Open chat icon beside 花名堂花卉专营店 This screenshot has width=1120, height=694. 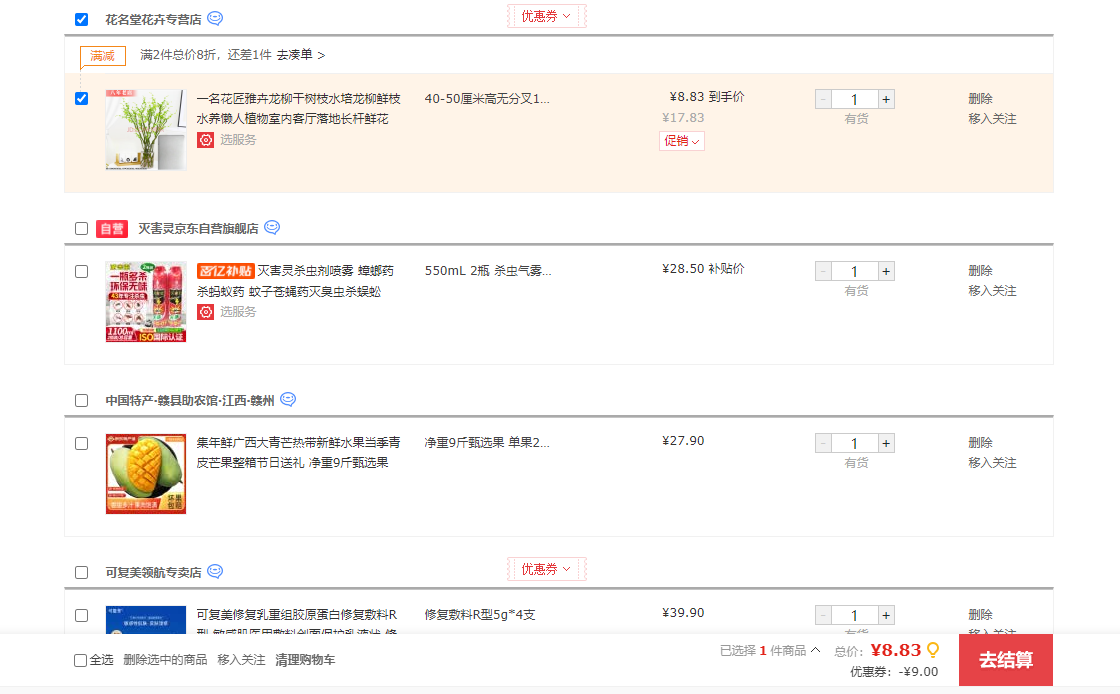click(215, 19)
